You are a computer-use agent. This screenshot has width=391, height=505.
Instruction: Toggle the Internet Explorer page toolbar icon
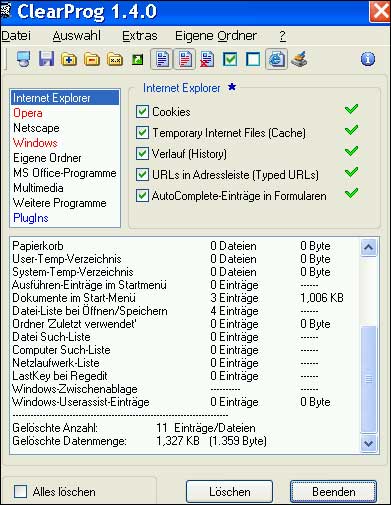pyautogui.click(x=277, y=59)
